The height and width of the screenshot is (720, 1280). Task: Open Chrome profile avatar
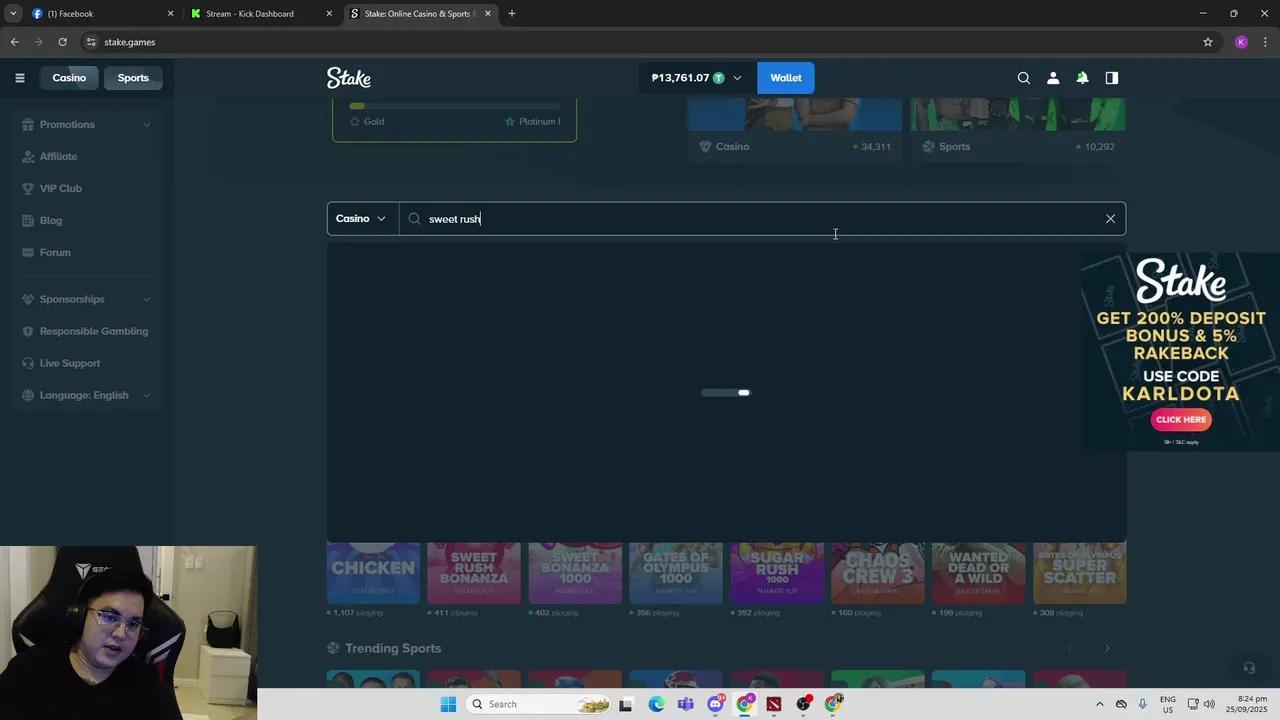pos(1241,42)
